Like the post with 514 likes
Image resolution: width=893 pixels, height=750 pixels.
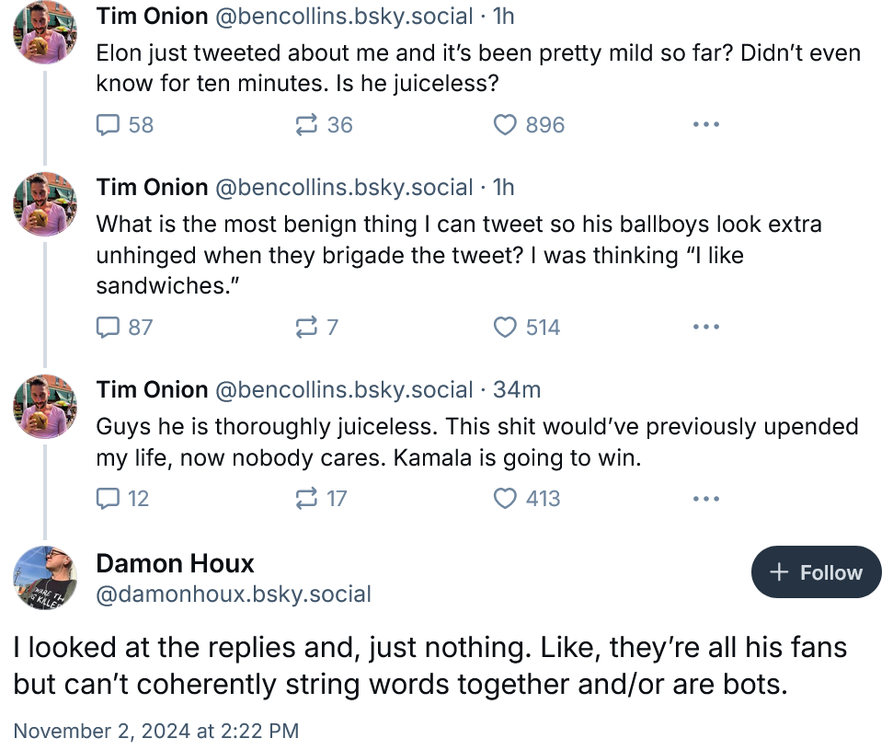click(x=507, y=327)
